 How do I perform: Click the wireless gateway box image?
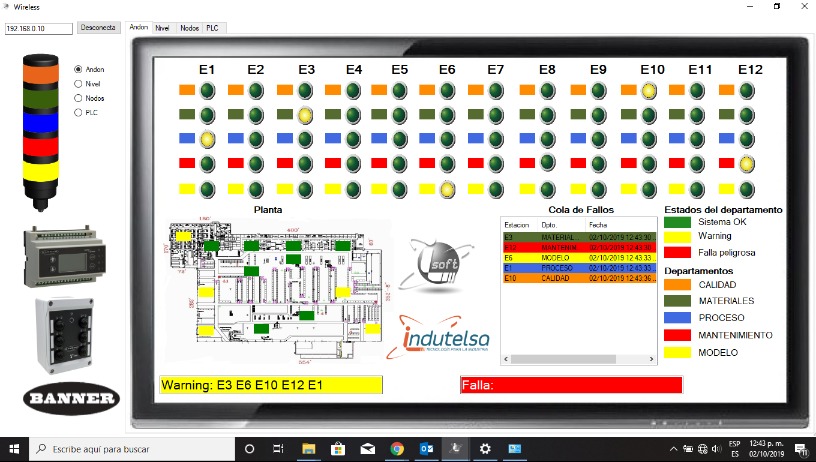[x=71, y=333]
